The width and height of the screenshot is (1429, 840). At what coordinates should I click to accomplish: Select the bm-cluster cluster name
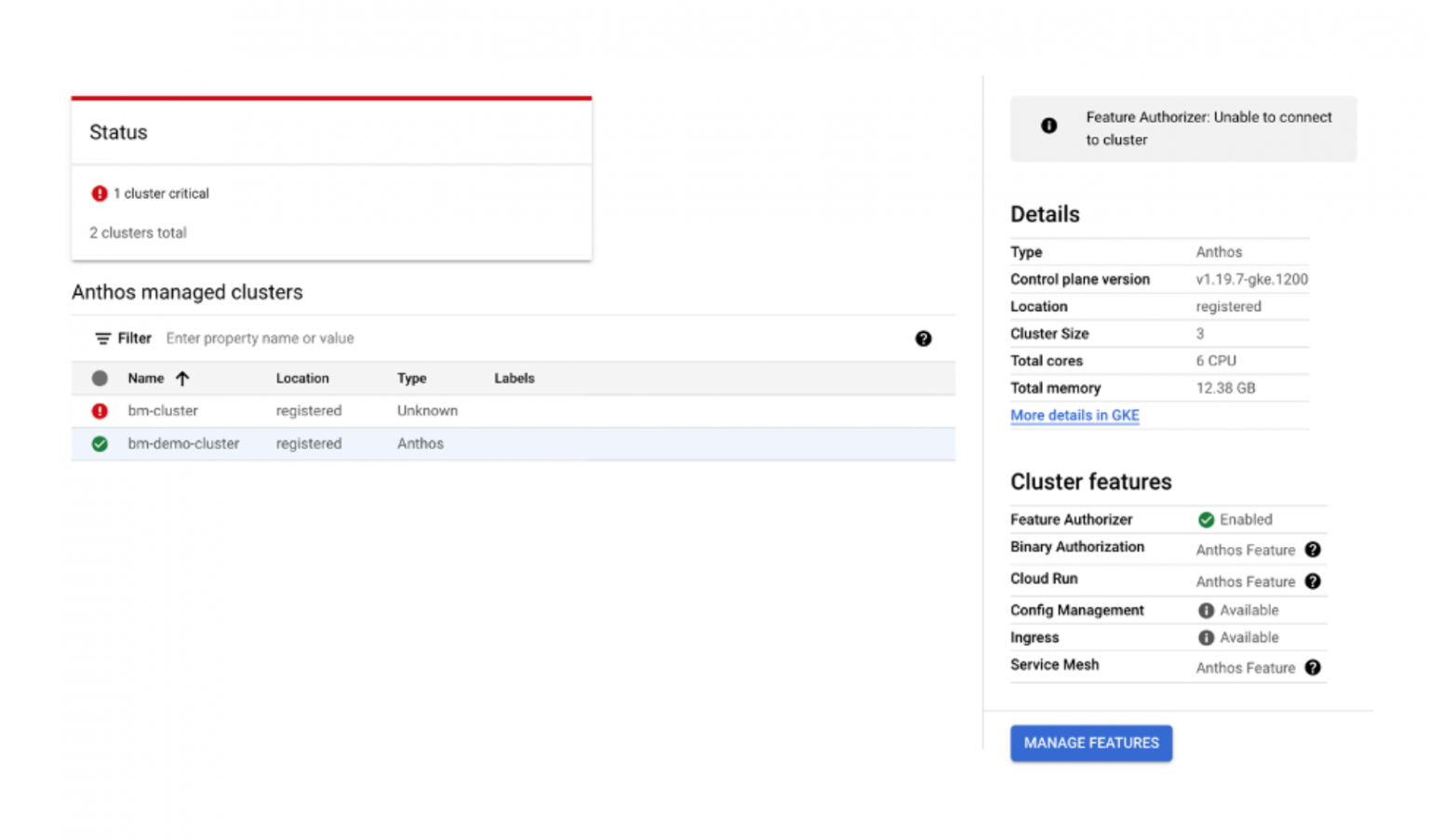pos(163,410)
